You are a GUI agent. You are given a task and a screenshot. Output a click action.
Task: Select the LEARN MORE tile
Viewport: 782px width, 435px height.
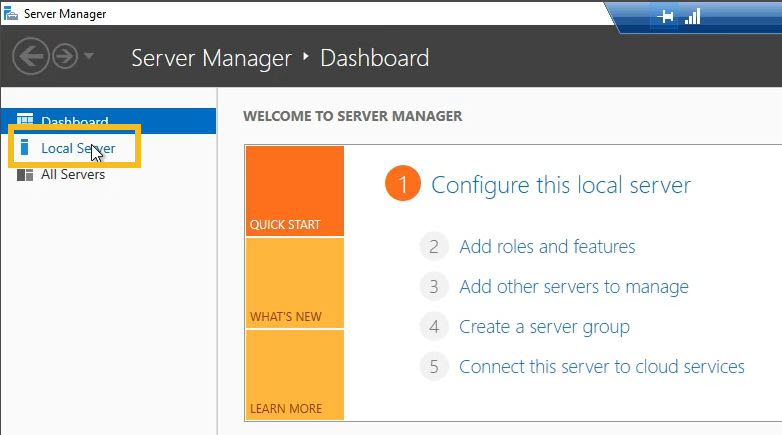295,375
